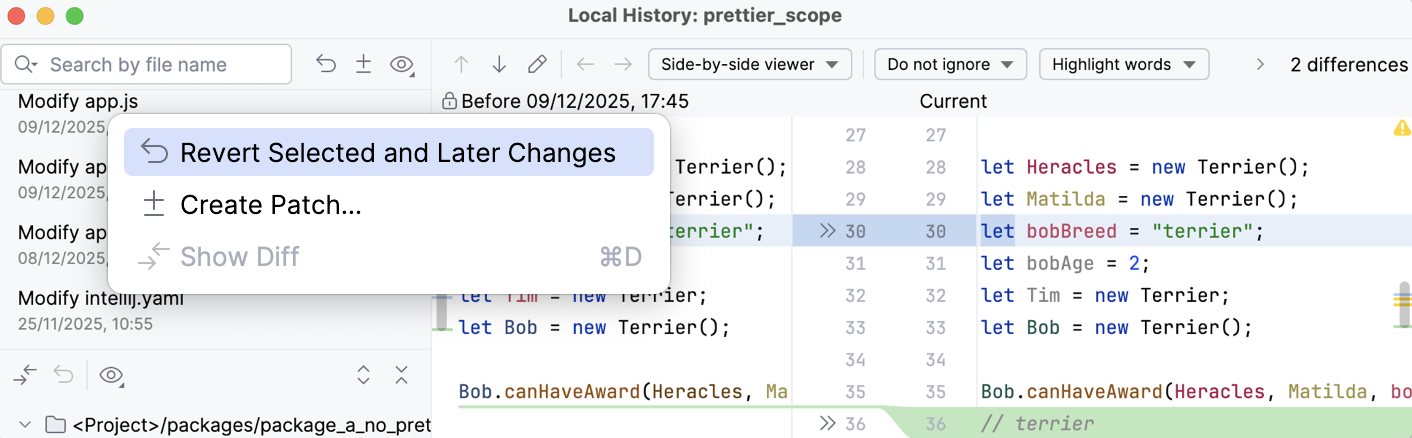Open the Side-by-side viewer dropdown
Image resolution: width=1412 pixels, height=438 pixels.
coord(749,64)
